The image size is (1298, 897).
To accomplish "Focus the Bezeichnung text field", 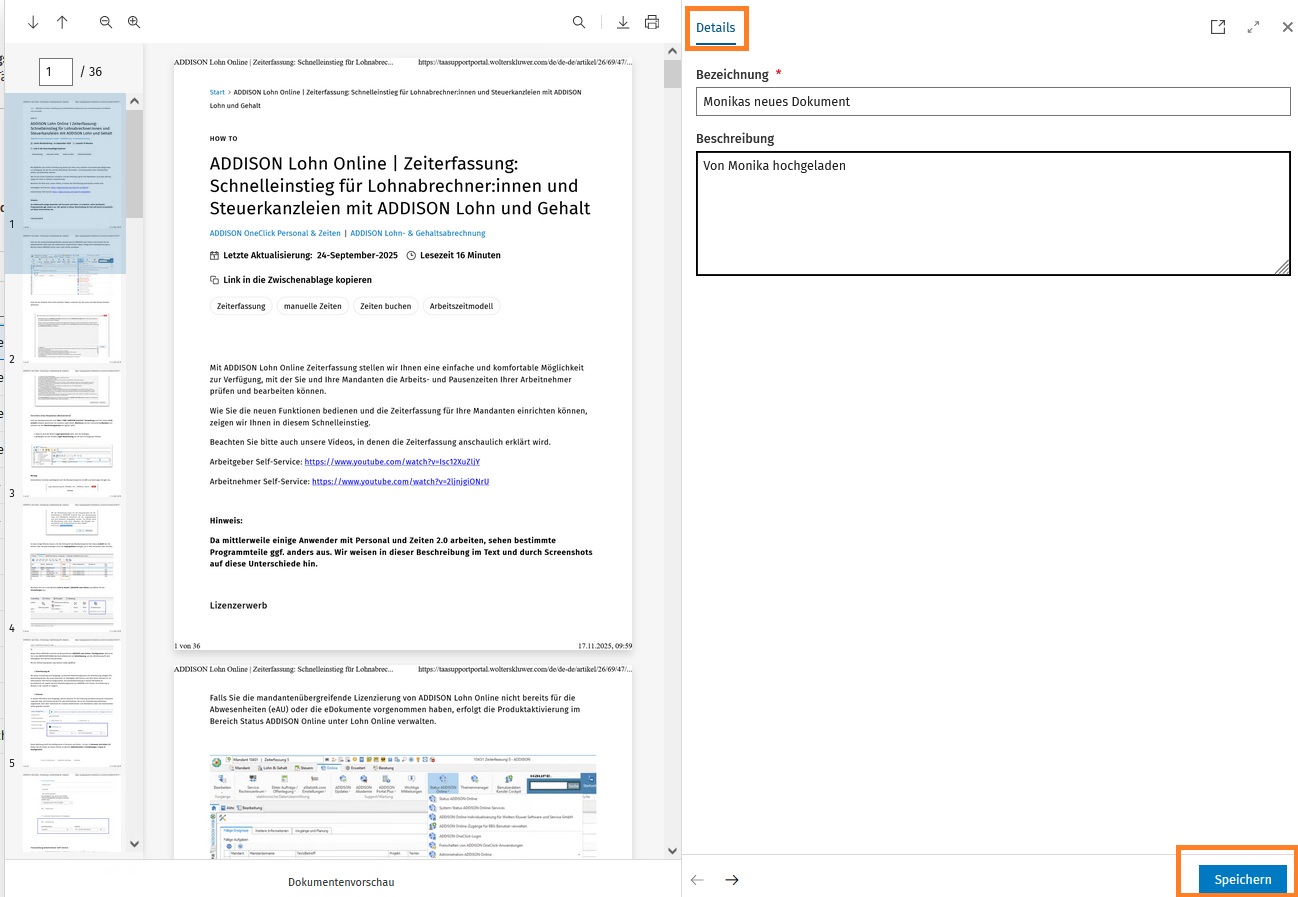I will (993, 101).
